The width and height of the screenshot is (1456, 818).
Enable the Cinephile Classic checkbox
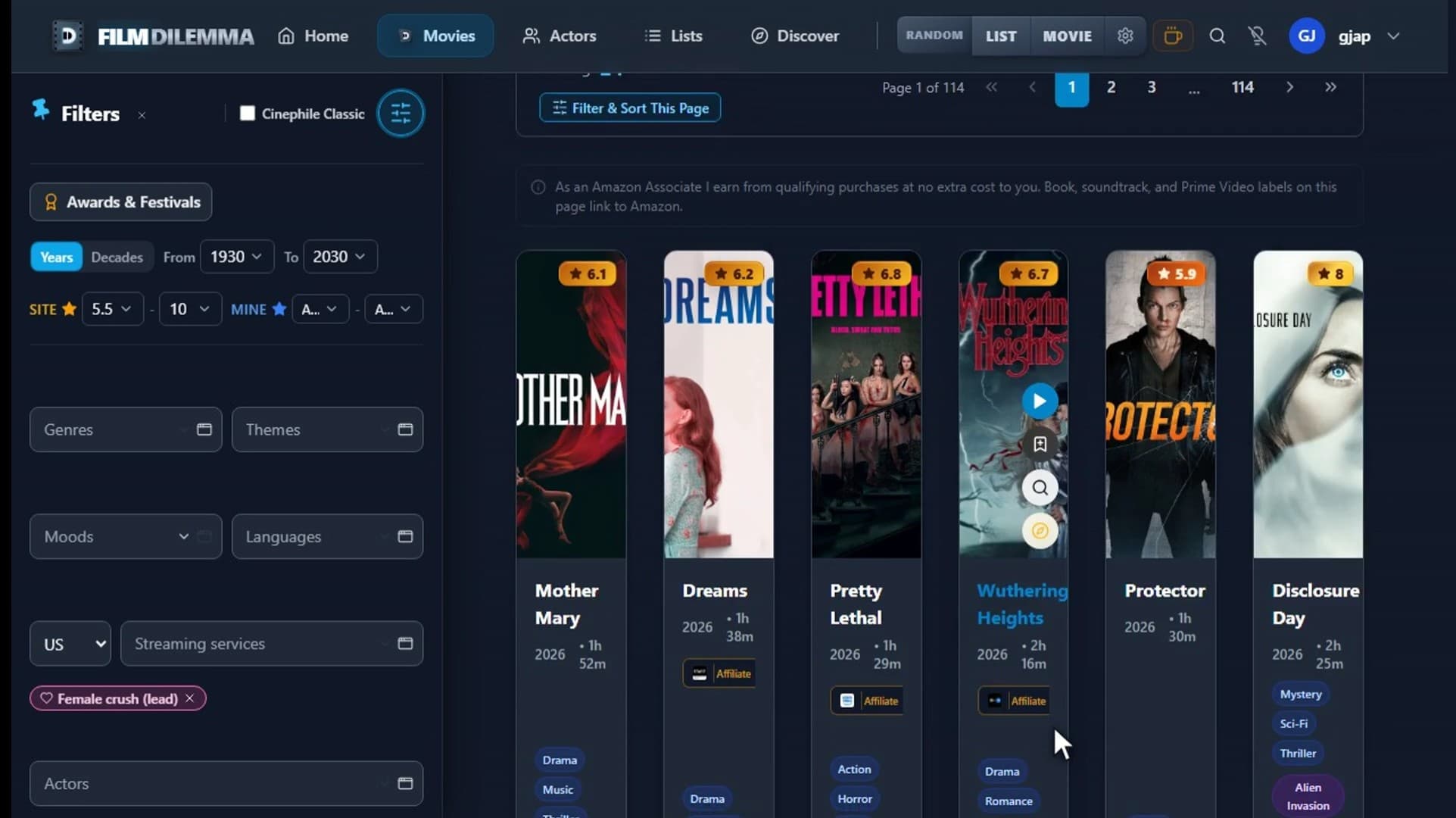click(247, 114)
